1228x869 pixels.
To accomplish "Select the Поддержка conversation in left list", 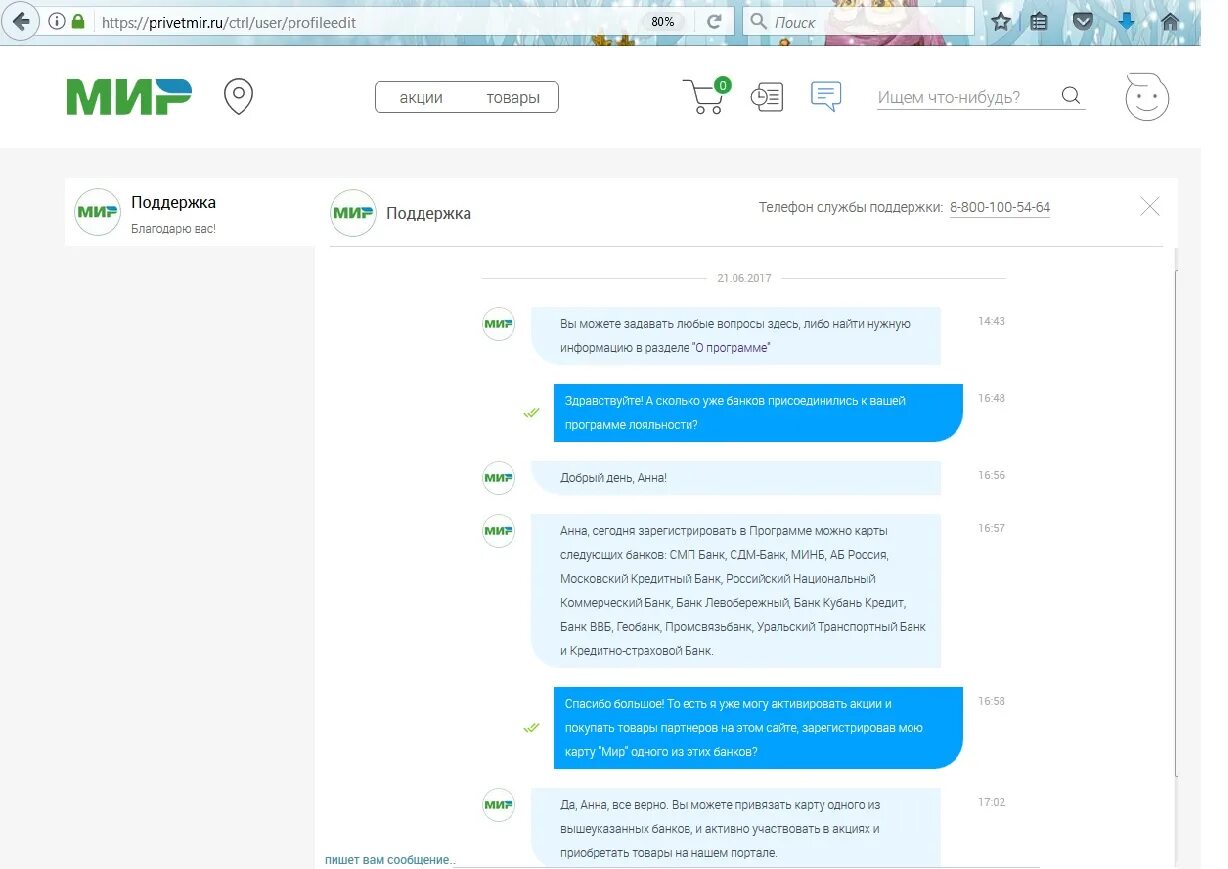I will (x=190, y=212).
